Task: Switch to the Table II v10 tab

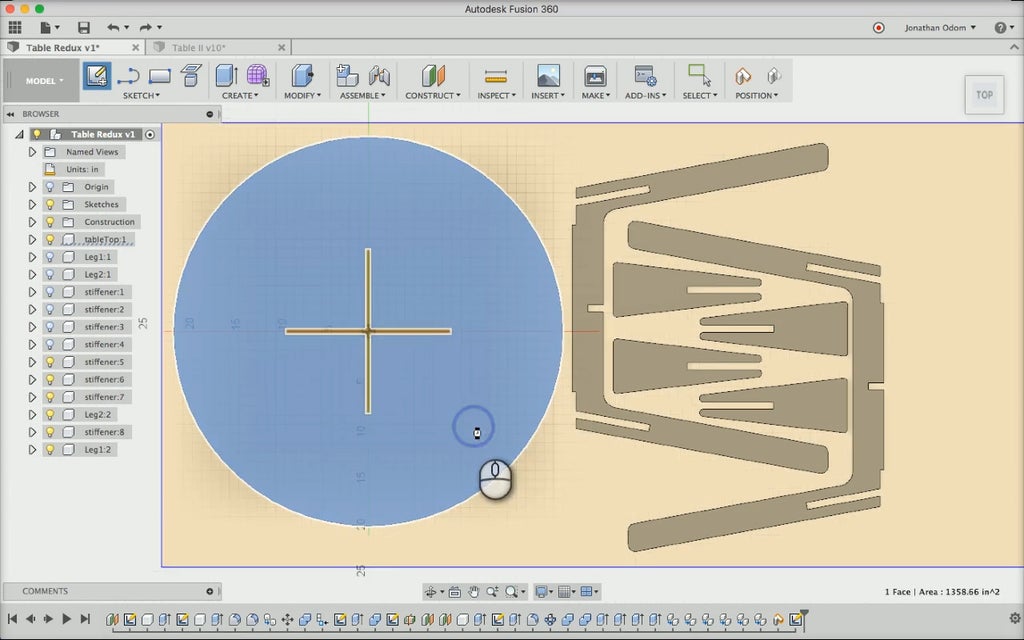Action: tap(198, 47)
